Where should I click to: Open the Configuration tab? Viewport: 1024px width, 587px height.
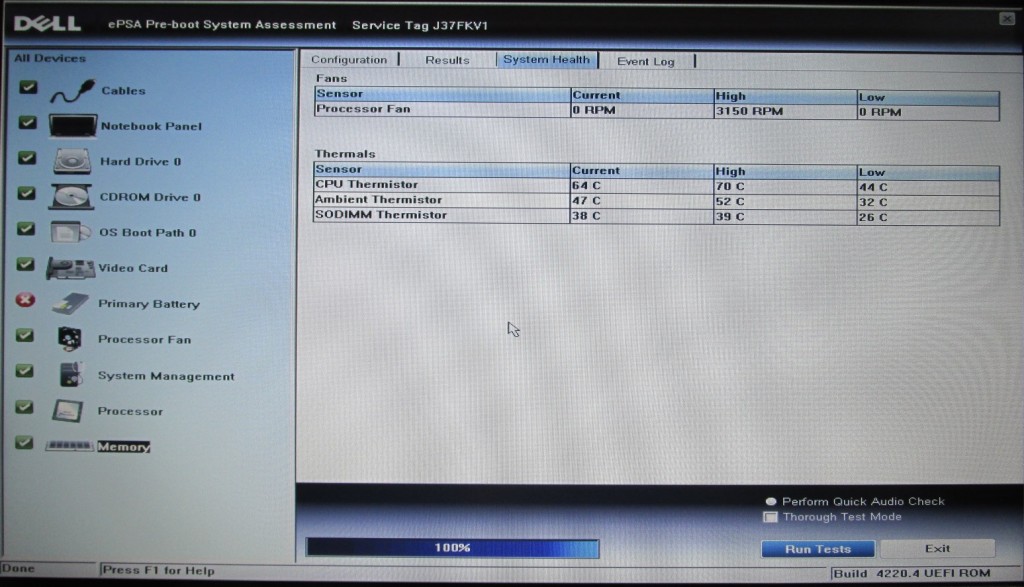[x=349, y=59]
